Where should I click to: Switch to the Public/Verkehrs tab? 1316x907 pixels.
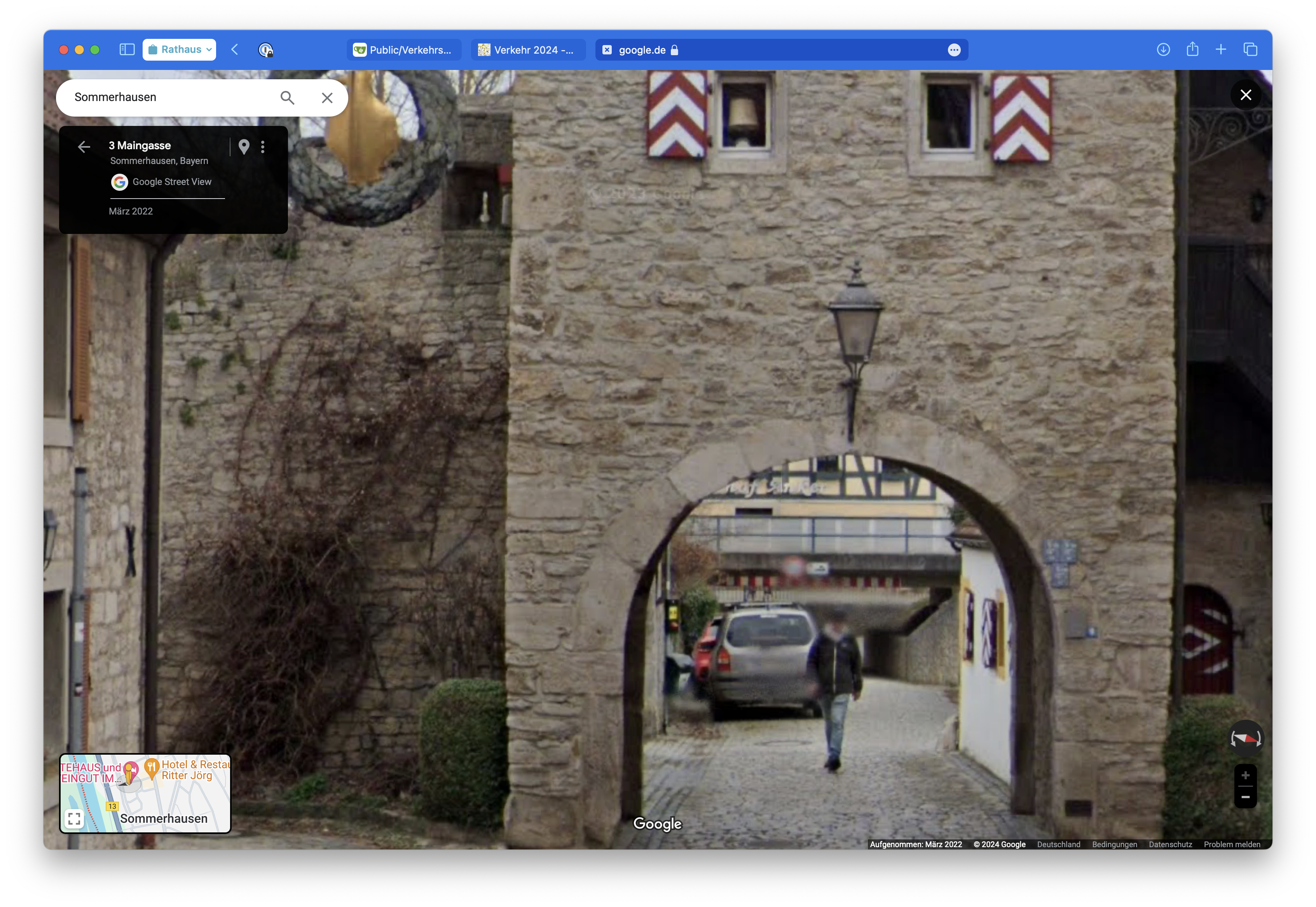403,50
